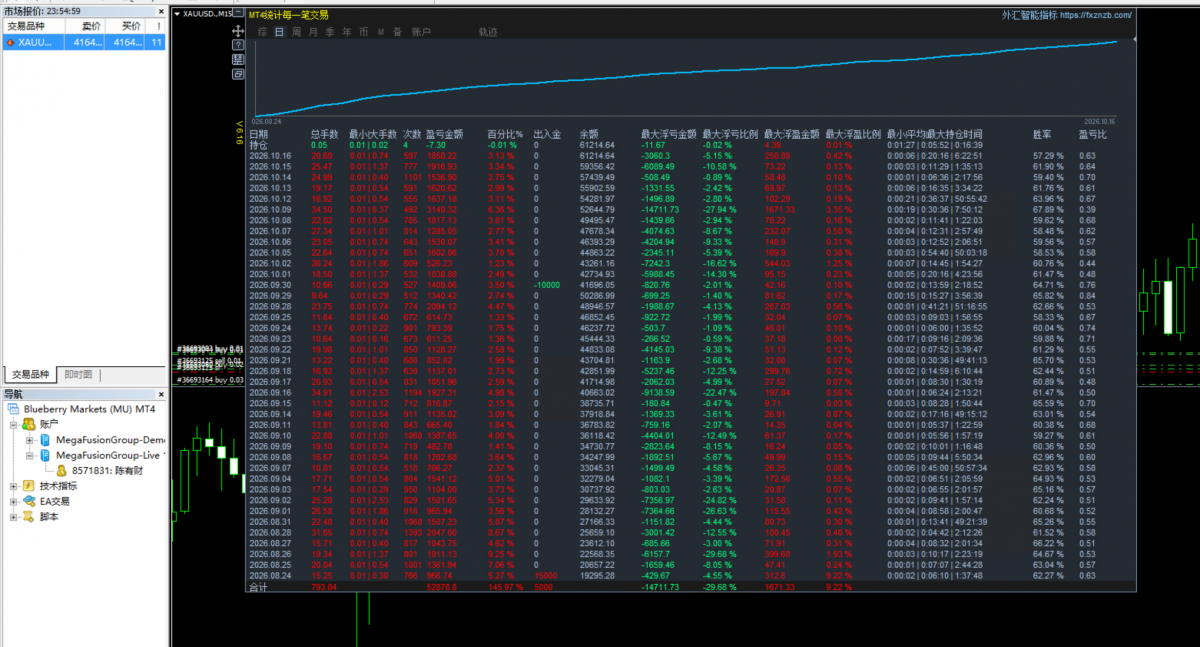This screenshot has height=647, width=1200.
Task: Click the XAUUSD symbol diamond icon in Market Watch
Action: point(10,43)
